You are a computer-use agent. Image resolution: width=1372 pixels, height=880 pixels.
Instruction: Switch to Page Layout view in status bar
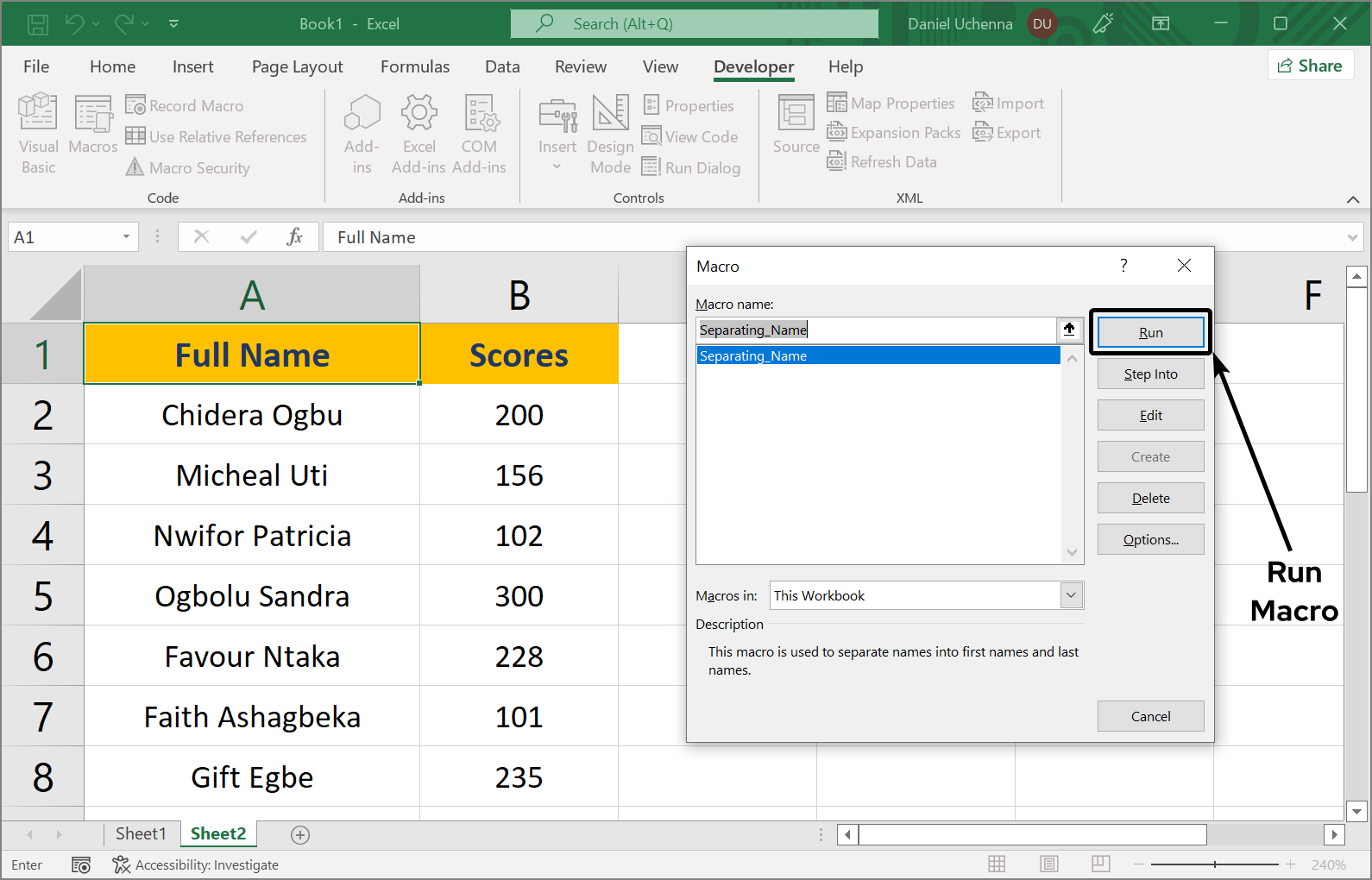[1048, 864]
